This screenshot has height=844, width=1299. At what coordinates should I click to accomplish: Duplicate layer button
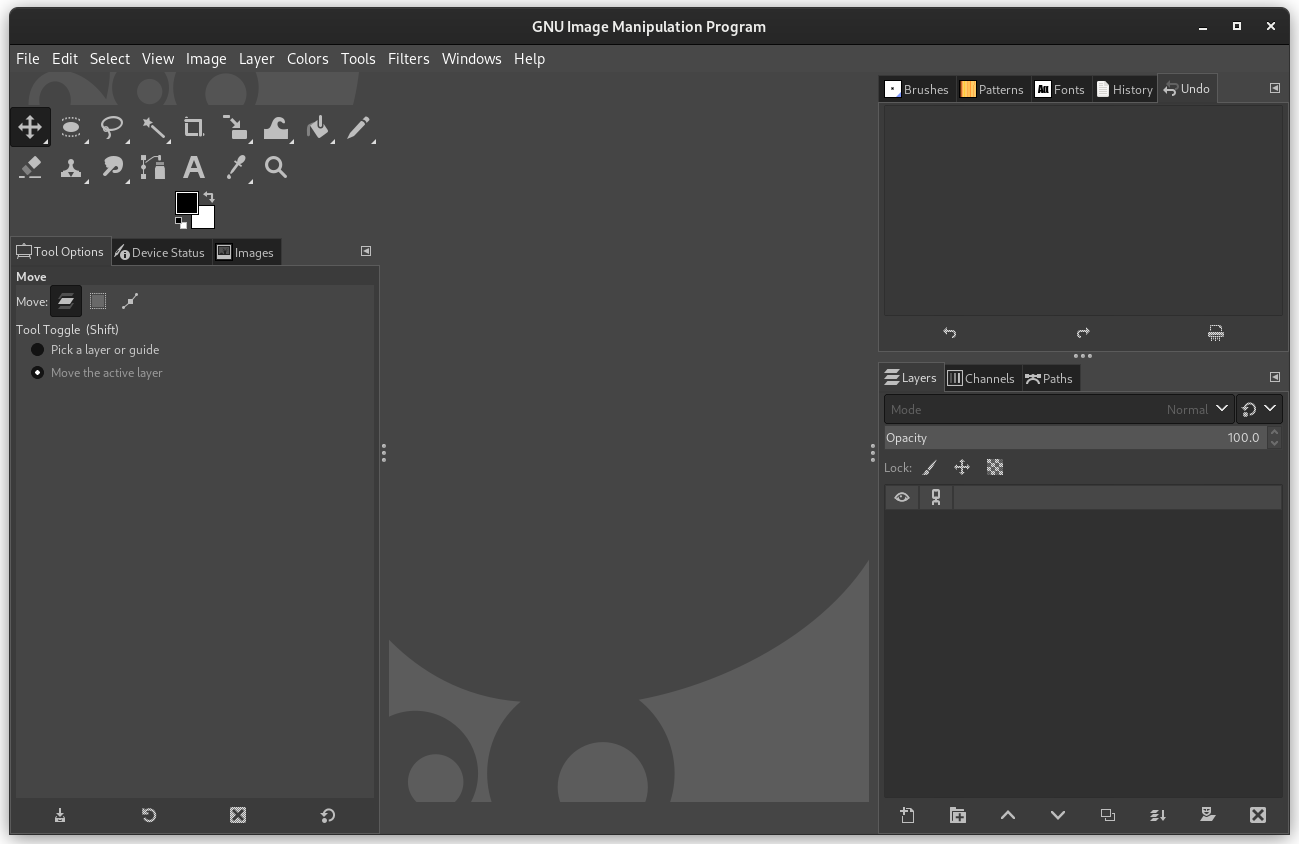(1108, 815)
